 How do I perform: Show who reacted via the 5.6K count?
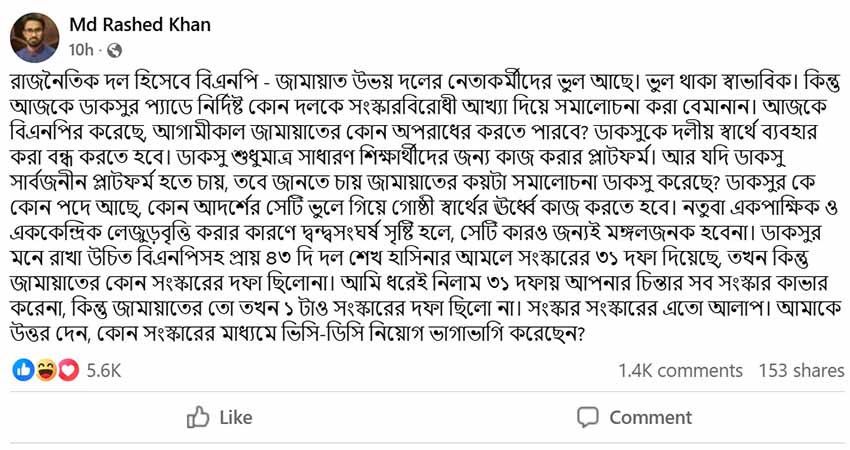[104, 370]
